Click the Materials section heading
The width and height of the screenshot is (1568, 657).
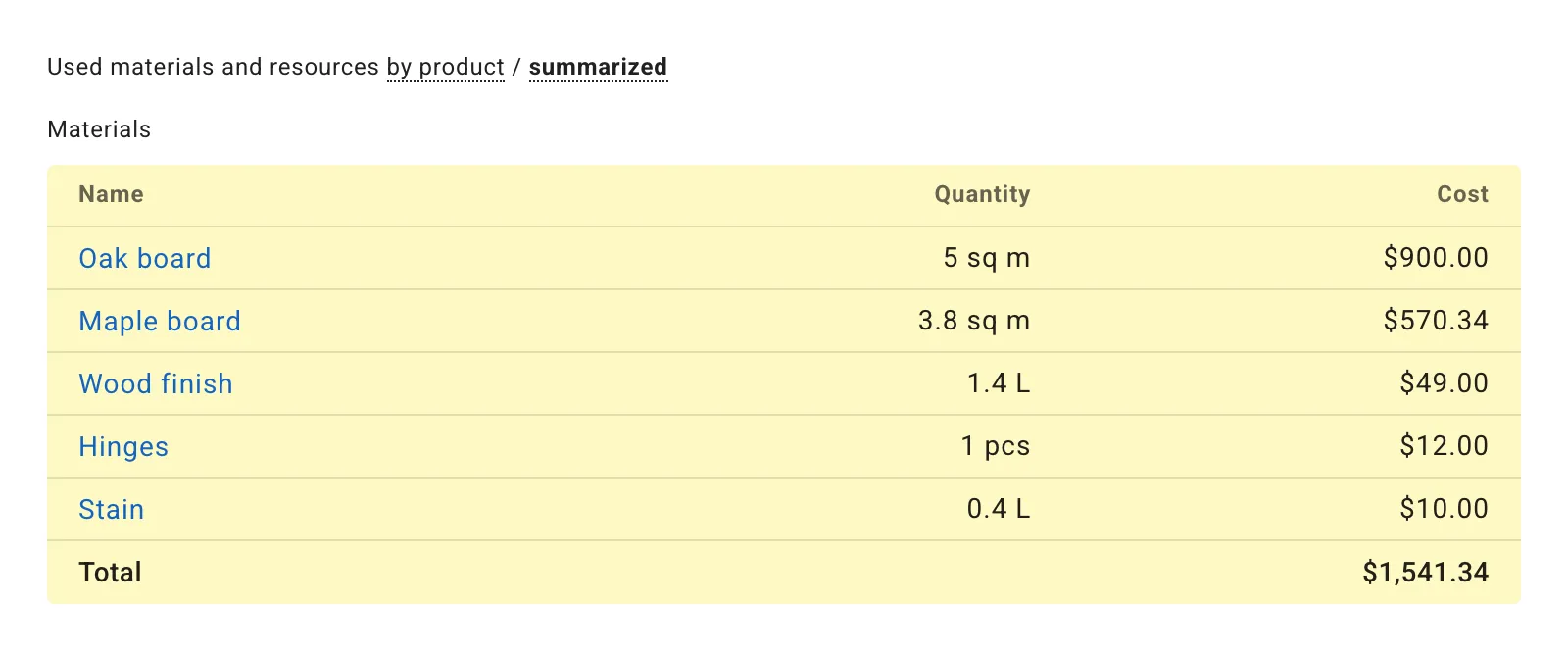[x=99, y=128]
